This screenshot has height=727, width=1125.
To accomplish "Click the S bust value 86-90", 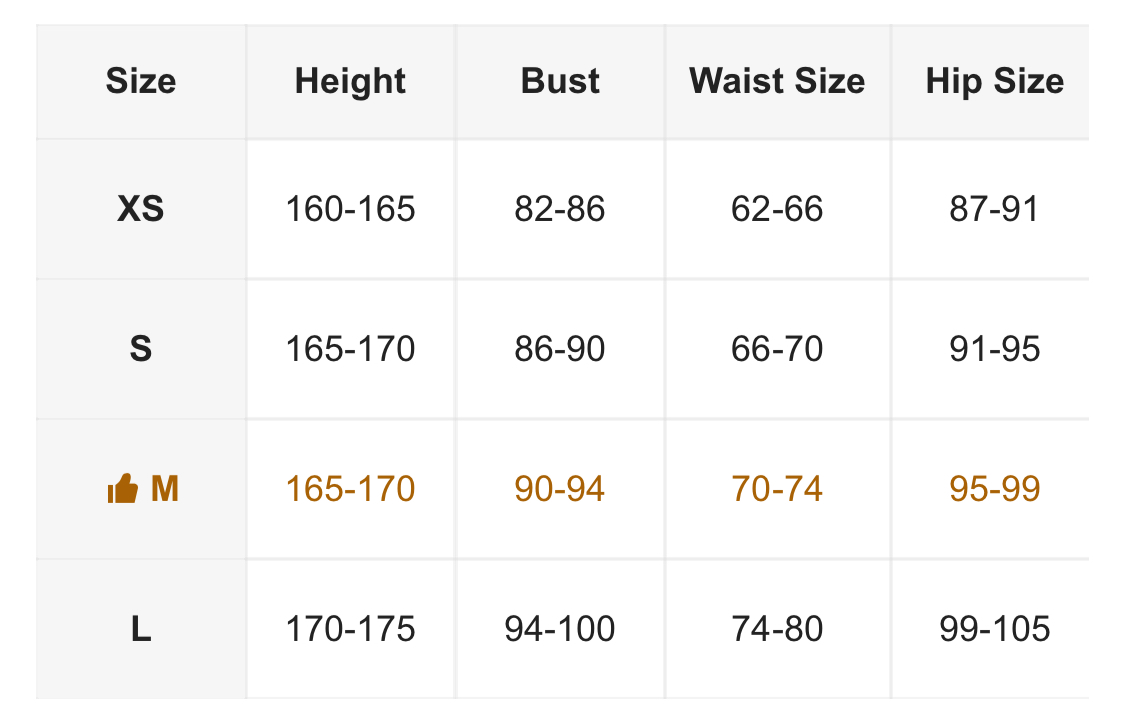I will [x=560, y=349].
